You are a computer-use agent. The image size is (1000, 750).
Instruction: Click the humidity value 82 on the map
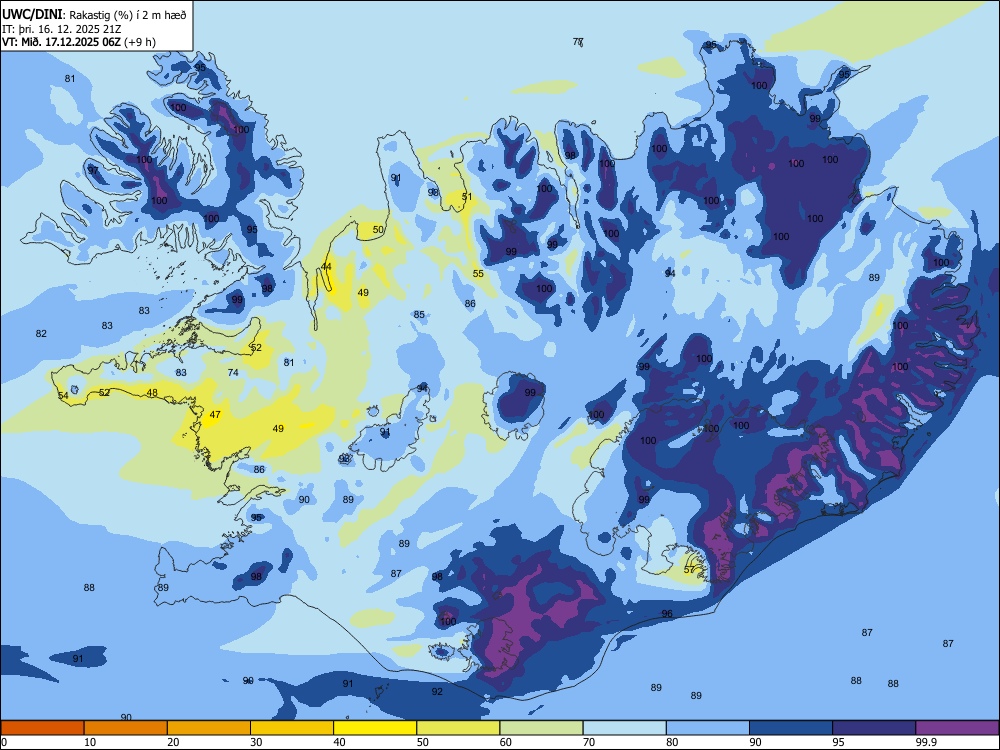tap(41, 334)
